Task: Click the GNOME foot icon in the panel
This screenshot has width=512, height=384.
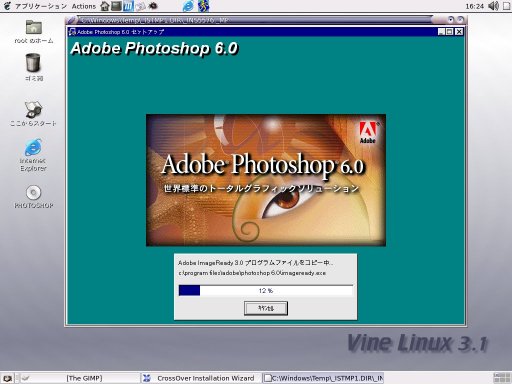Action: pos(7,6)
